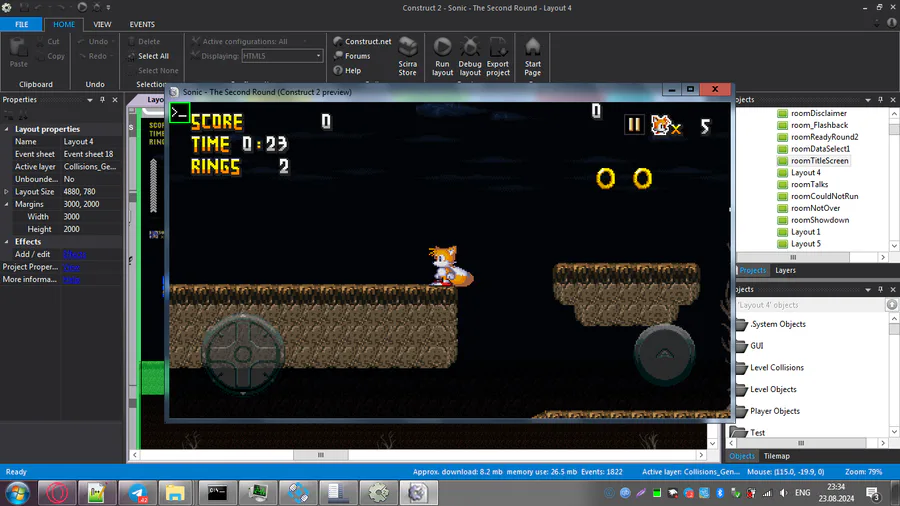900x506 pixels.
Task: Pin the Objects panel
Action: coord(880,290)
